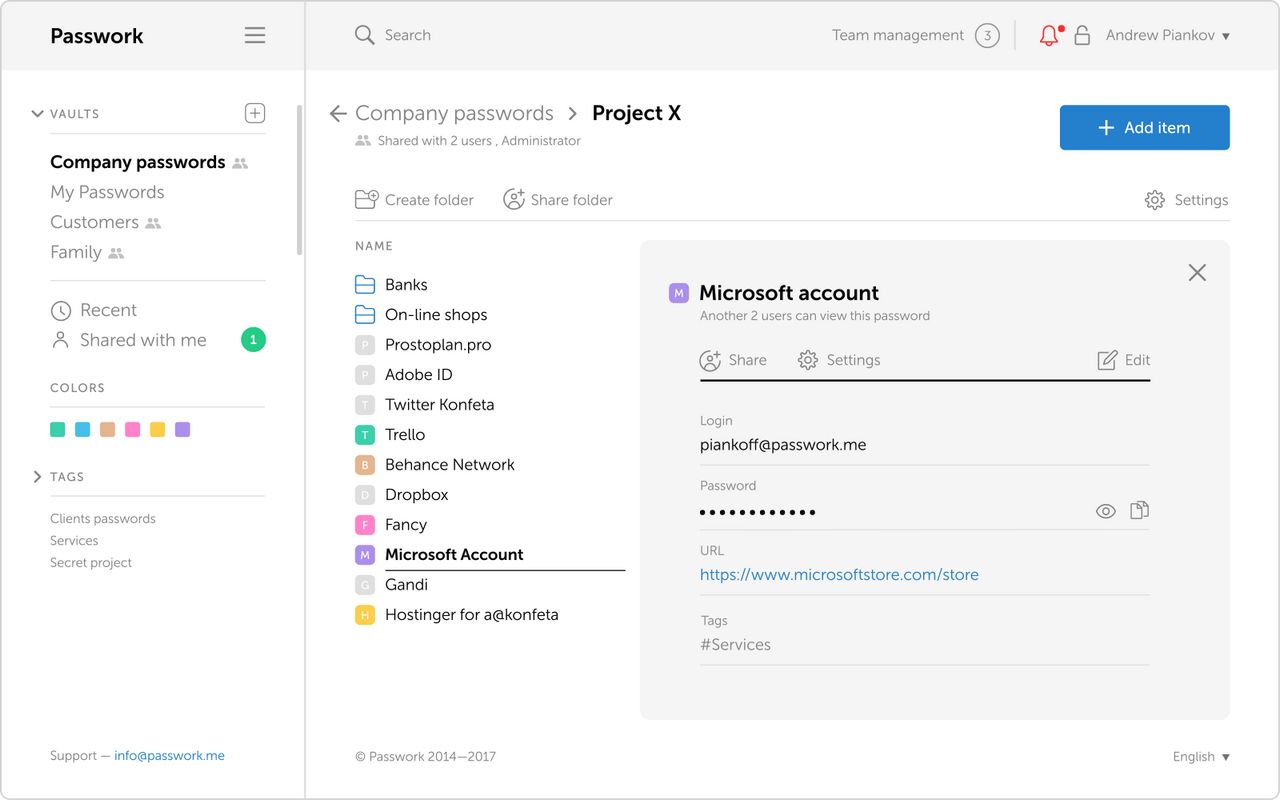
Task: Open notifications bell icon
Action: [x=1049, y=36]
